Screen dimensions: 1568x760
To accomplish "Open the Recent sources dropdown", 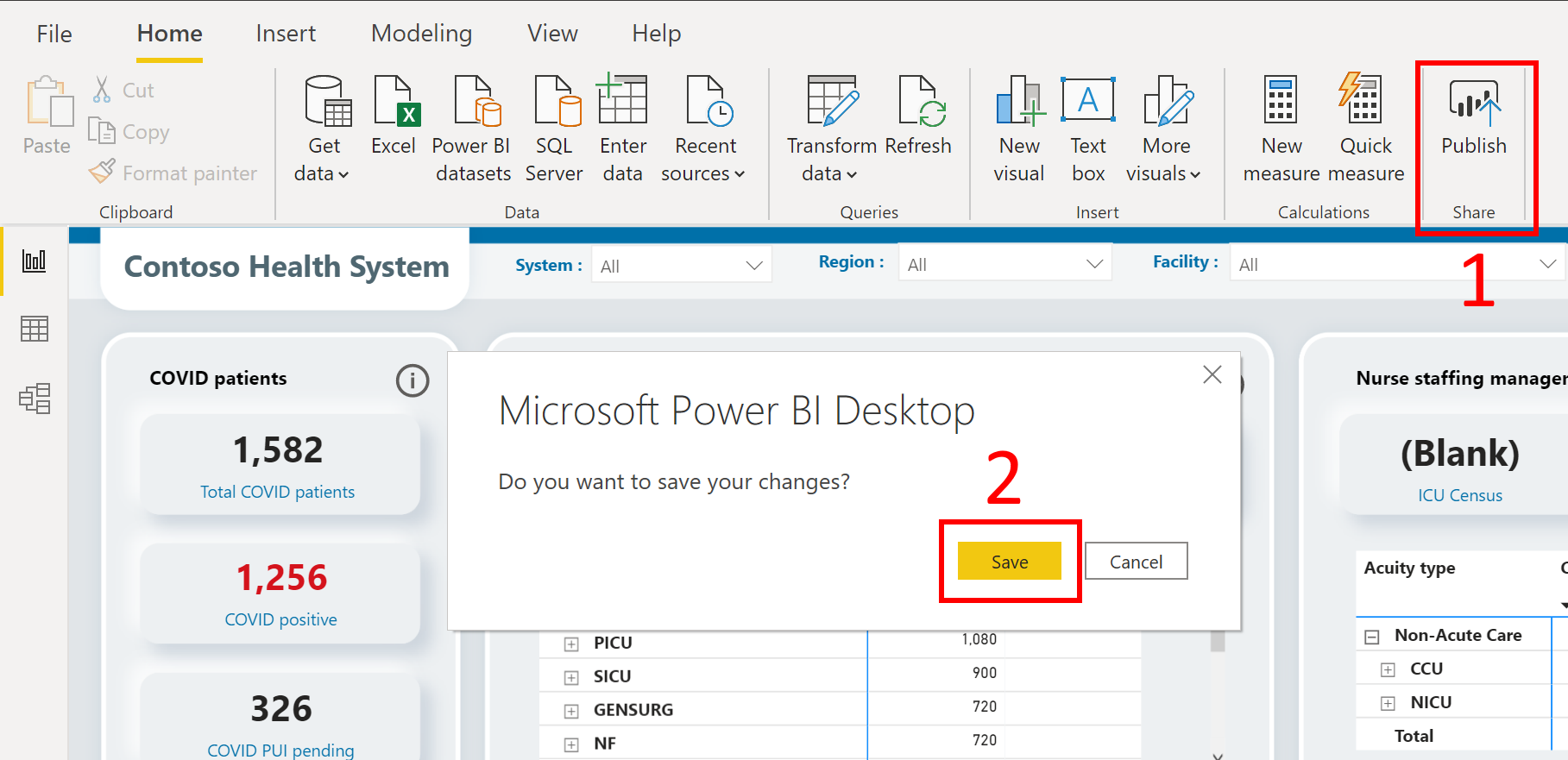I will click(x=704, y=129).
